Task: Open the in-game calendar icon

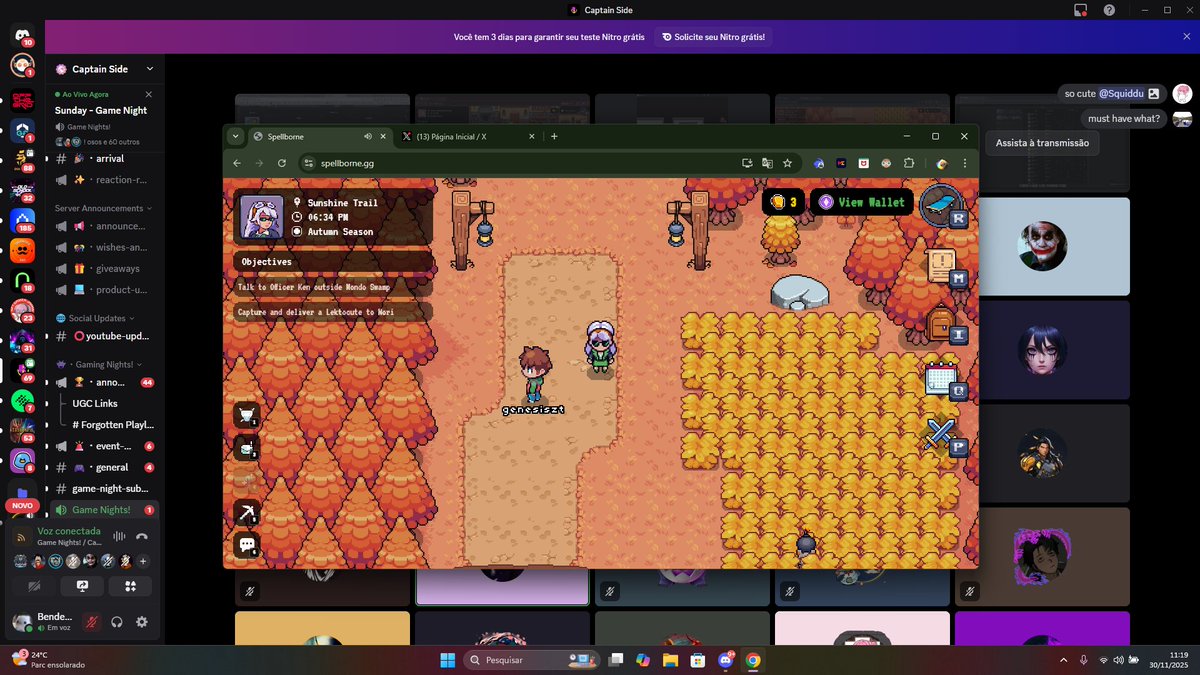Action: tap(940, 380)
